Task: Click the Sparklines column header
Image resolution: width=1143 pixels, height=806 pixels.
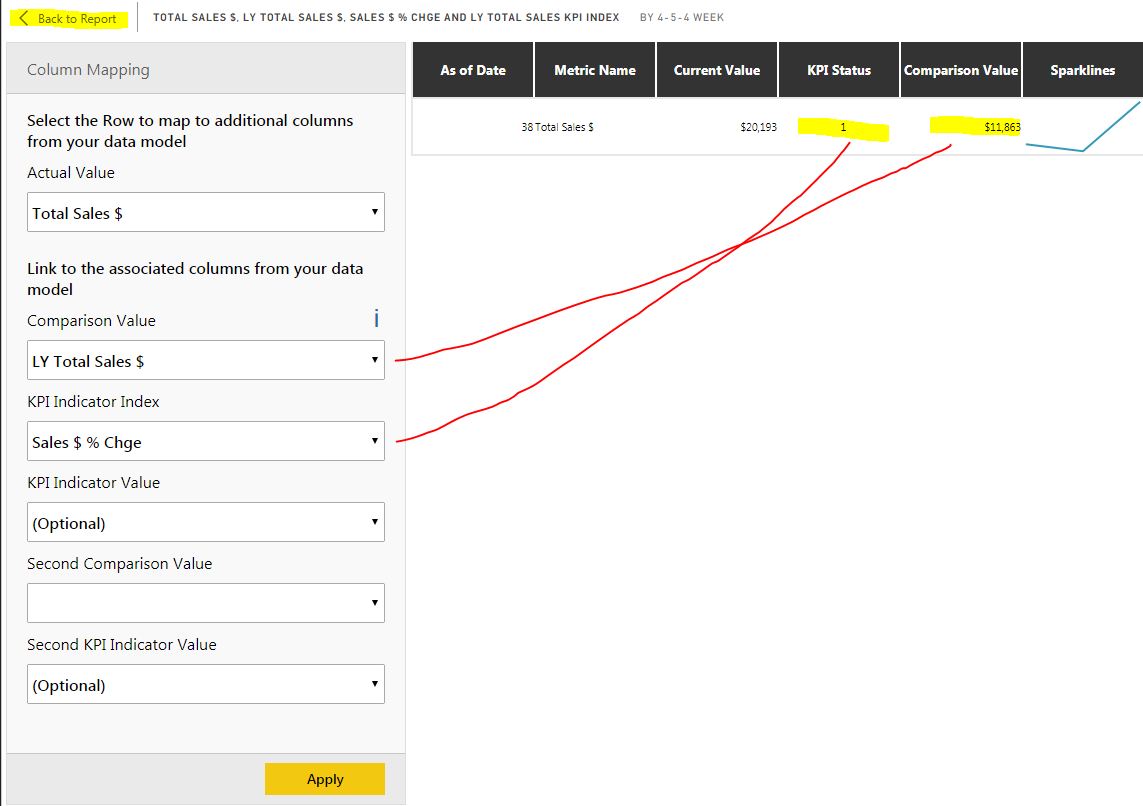Action: pyautogui.click(x=1083, y=70)
